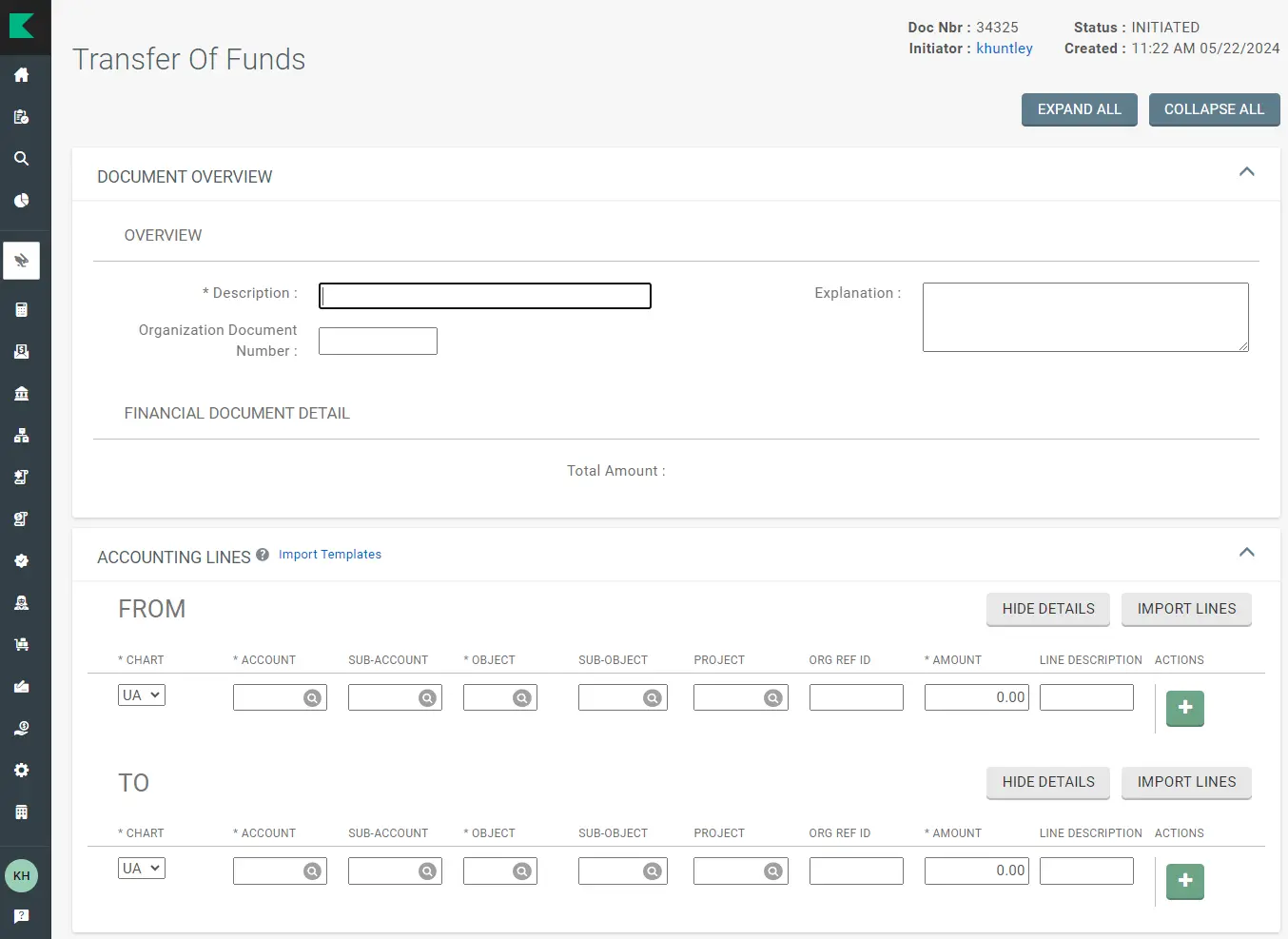The image size is (1288, 939).
Task: Add the TO accounting line plus button
Action: [1185, 881]
